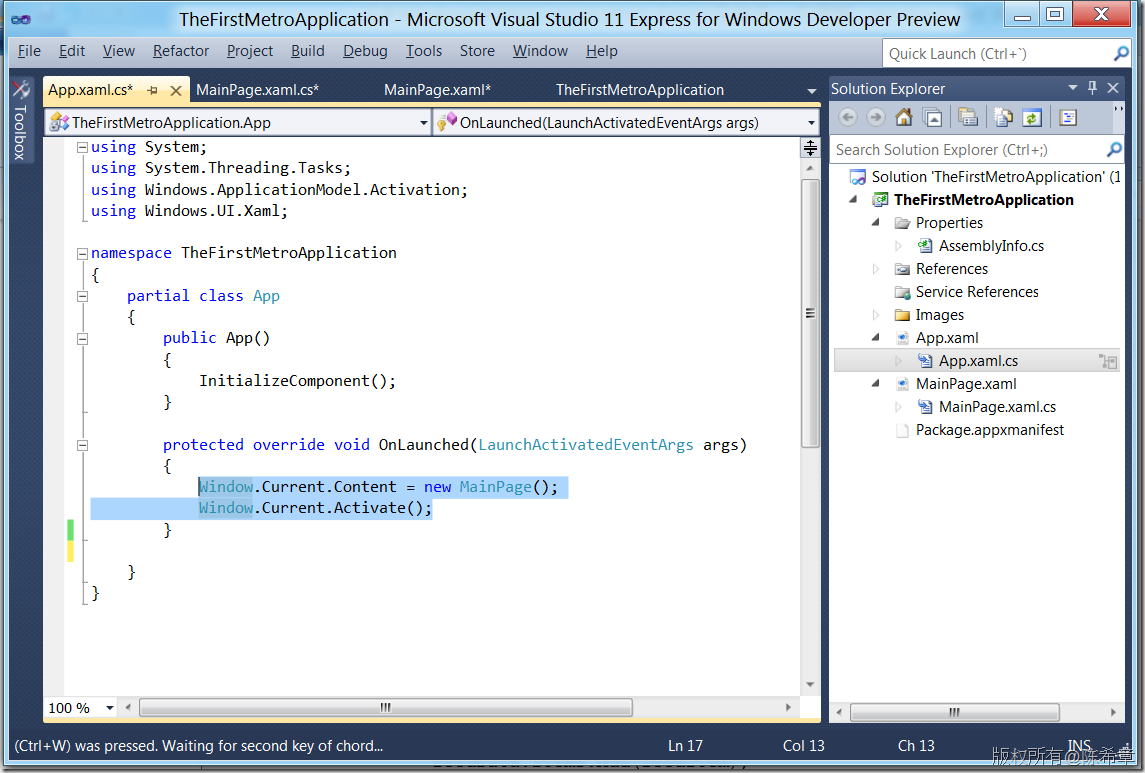Image resolution: width=1145 pixels, height=773 pixels.
Task: Open the Toolbox side tab
Action: [x=20, y=120]
